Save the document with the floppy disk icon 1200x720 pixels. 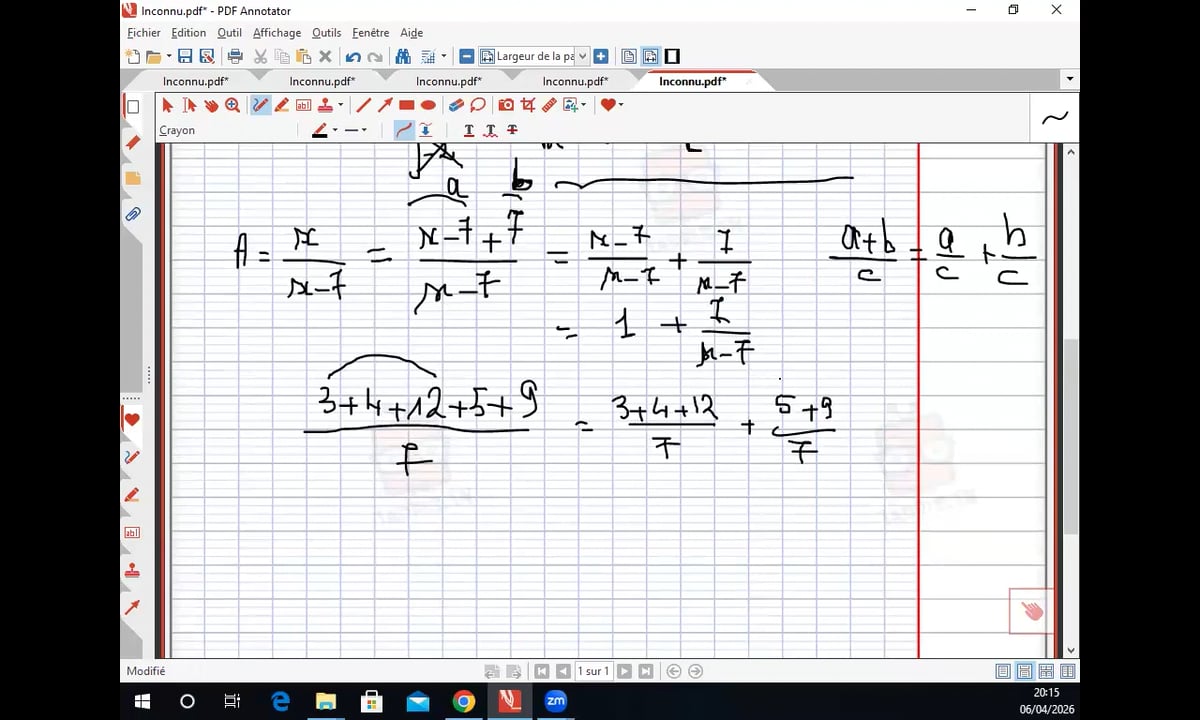pos(186,57)
